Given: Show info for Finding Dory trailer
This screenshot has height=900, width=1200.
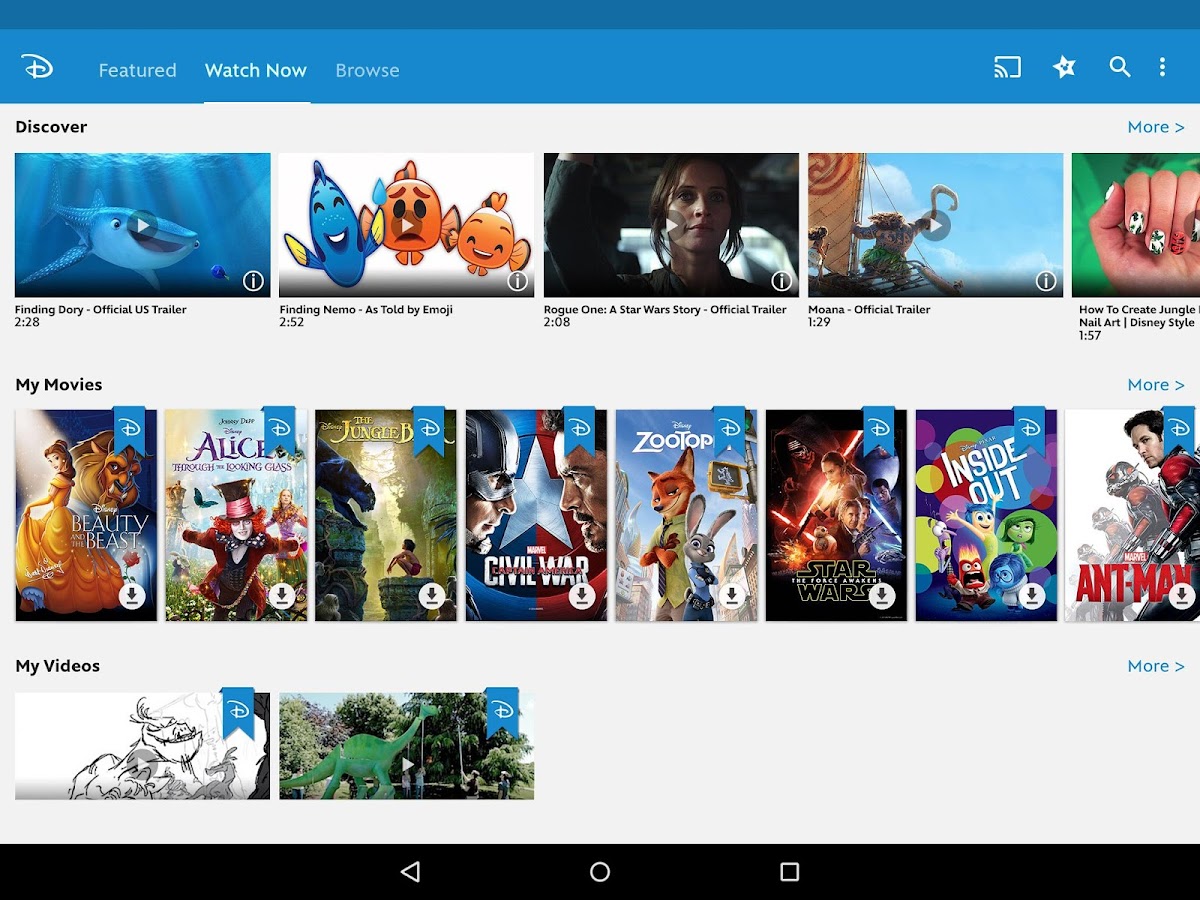Looking at the screenshot, I should (253, 281).
